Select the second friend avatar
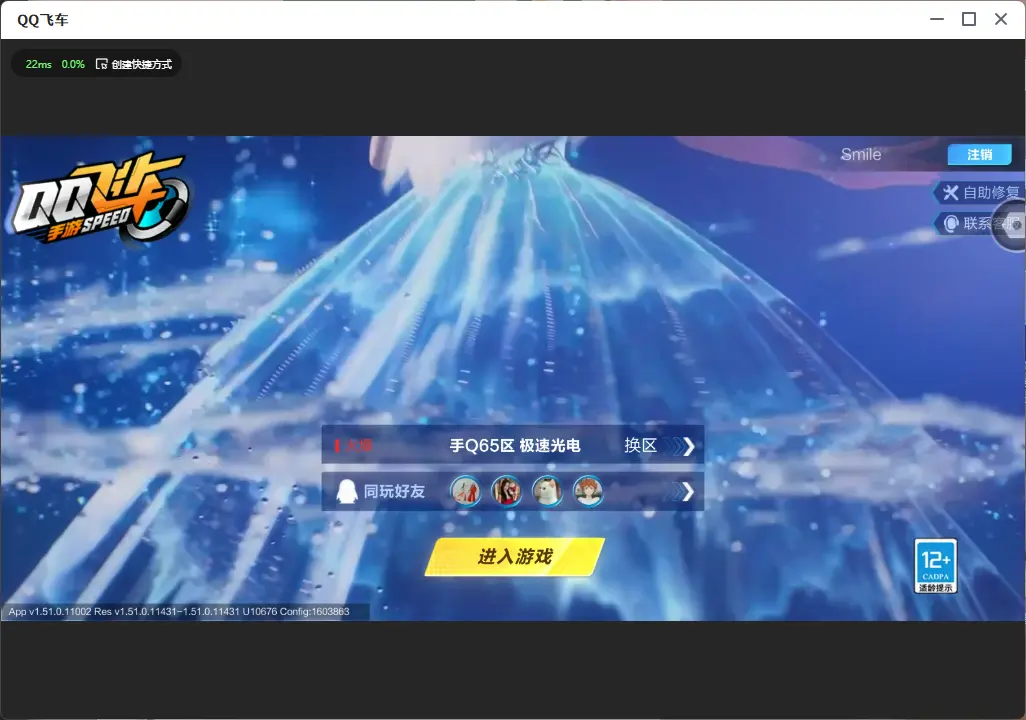The image size is (1026, 720). point(506,491)
